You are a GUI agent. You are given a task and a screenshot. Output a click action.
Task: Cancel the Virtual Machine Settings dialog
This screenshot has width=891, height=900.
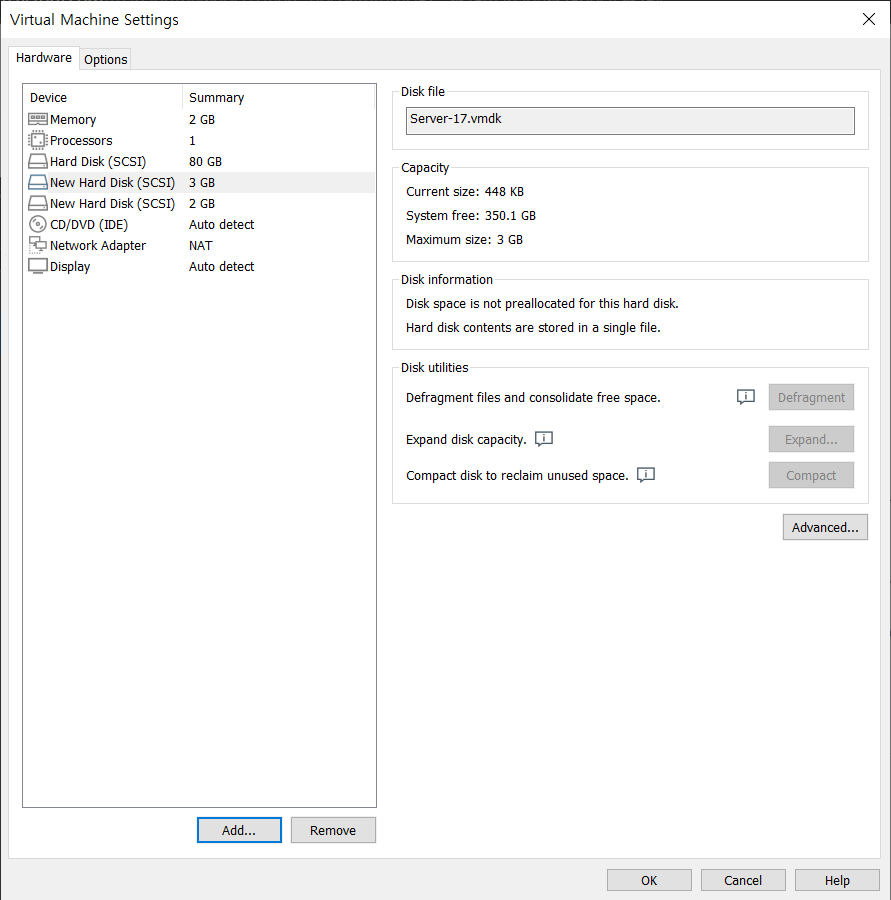point(743,880)
